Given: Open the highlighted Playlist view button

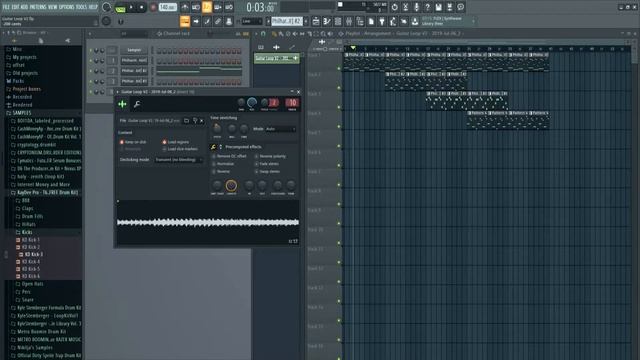Looking at the screenshot, I should pos(207,7).
